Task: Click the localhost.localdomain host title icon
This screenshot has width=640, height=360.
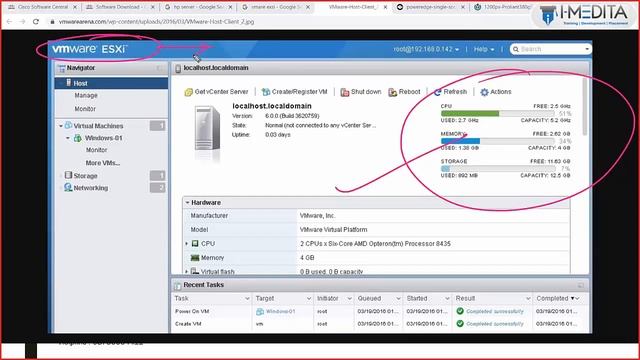Action: (x=178, y=69)
